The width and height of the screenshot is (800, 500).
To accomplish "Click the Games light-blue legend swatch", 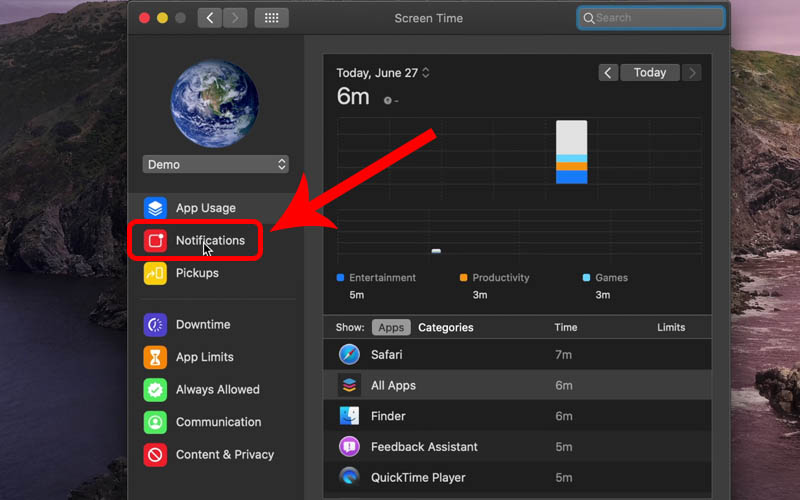I will [586, 278].
